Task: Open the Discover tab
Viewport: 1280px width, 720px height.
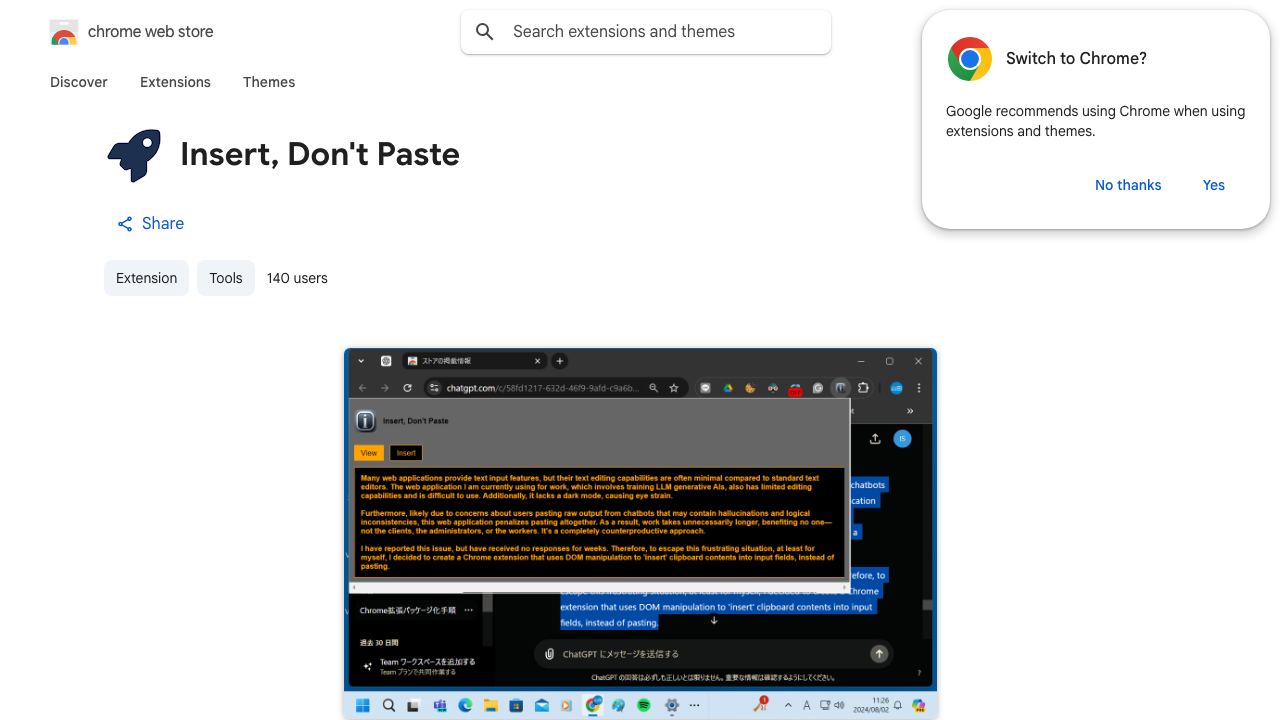Action: [79, 82]
